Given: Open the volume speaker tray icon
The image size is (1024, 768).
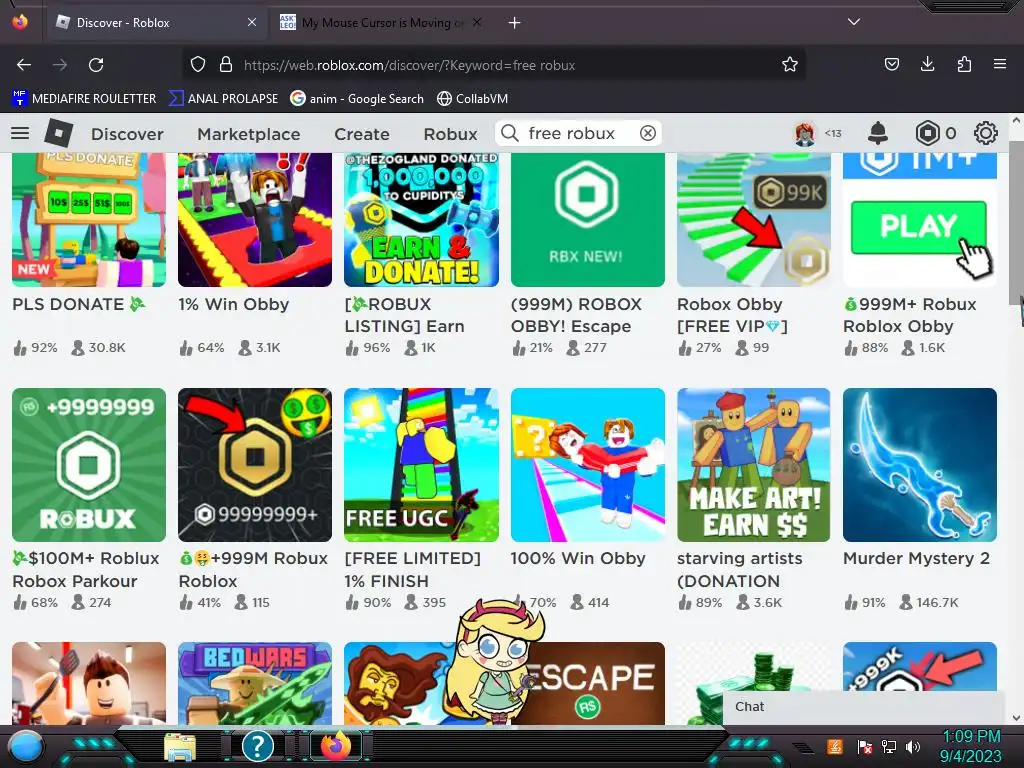Looking at the screenshot, I should click(913, 746).
